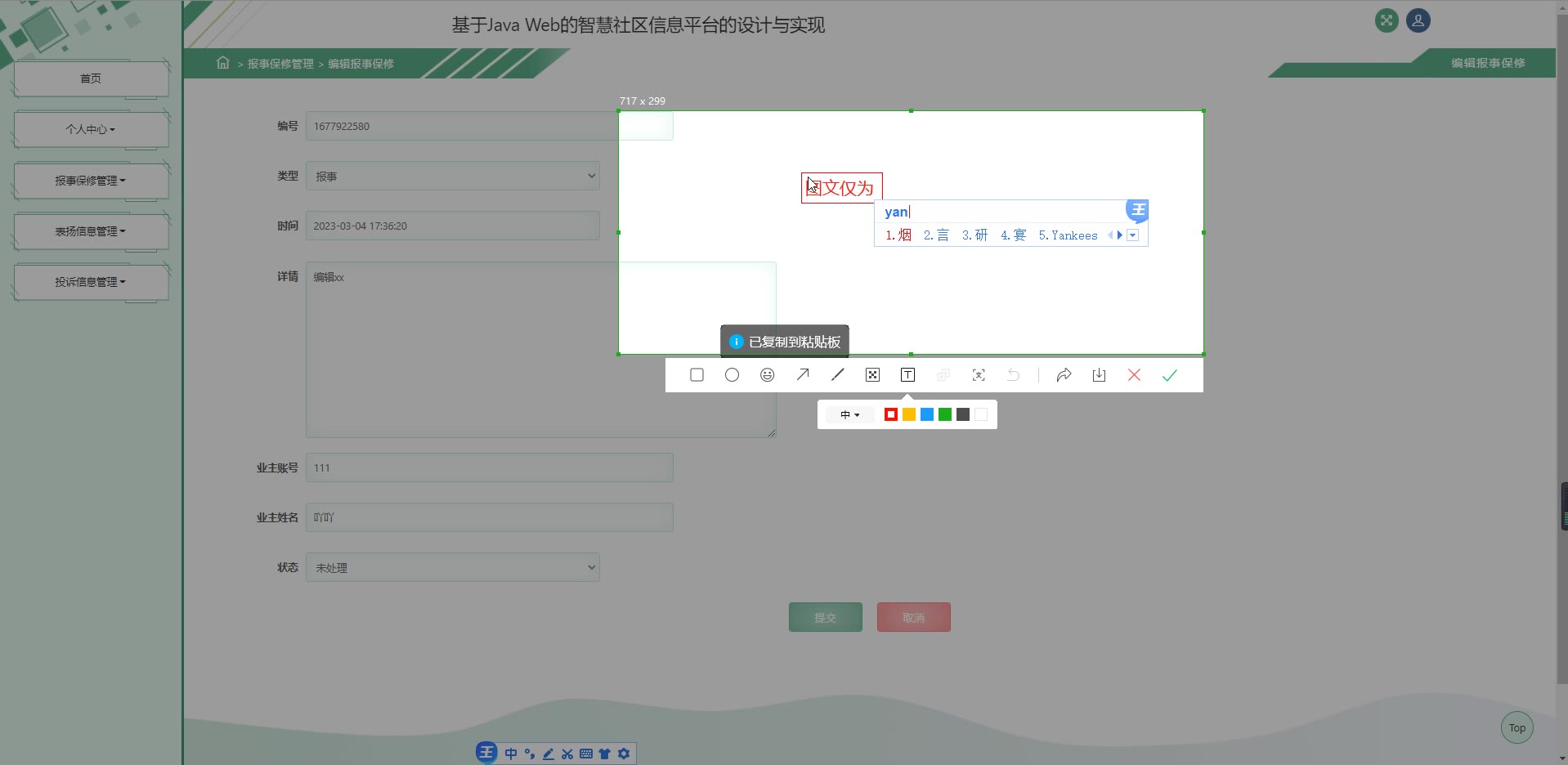Screen dimensions: 1568x765
Task: Toggle punctuation mode in the IME bar
Action: pyautogui.click(x=530, y=754)
